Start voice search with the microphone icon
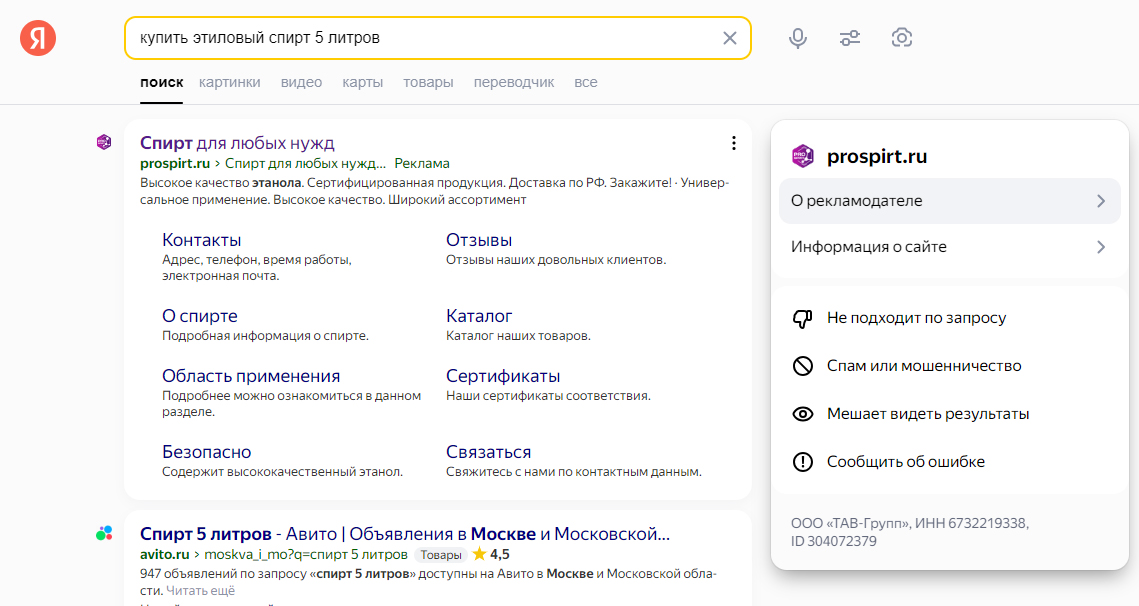Image resolution: width=1139 pixels, height=606 pixels. click(x=798, y=38)
